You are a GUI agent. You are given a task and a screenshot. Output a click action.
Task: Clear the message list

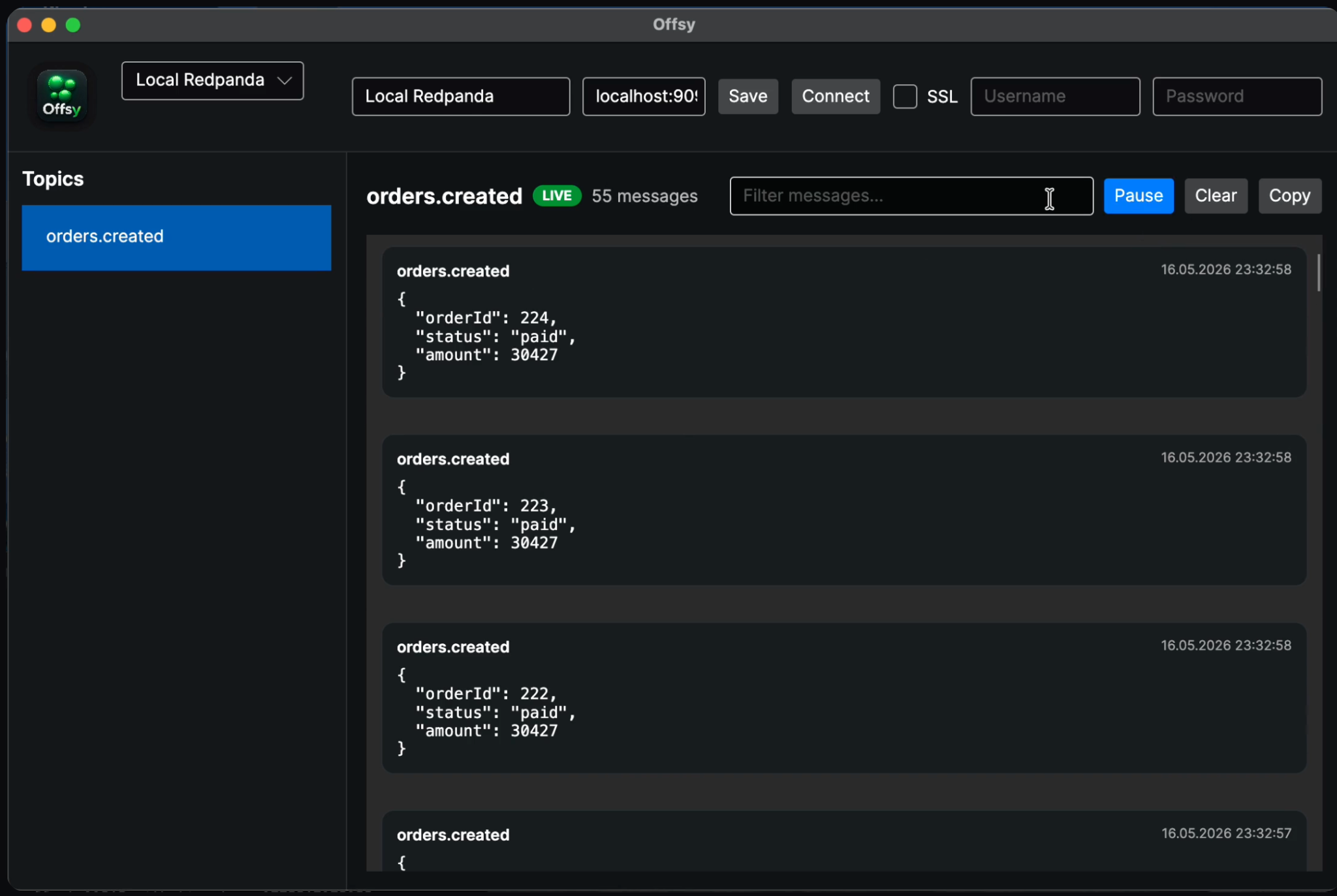pyautogui.click(x=1216, y=196)
